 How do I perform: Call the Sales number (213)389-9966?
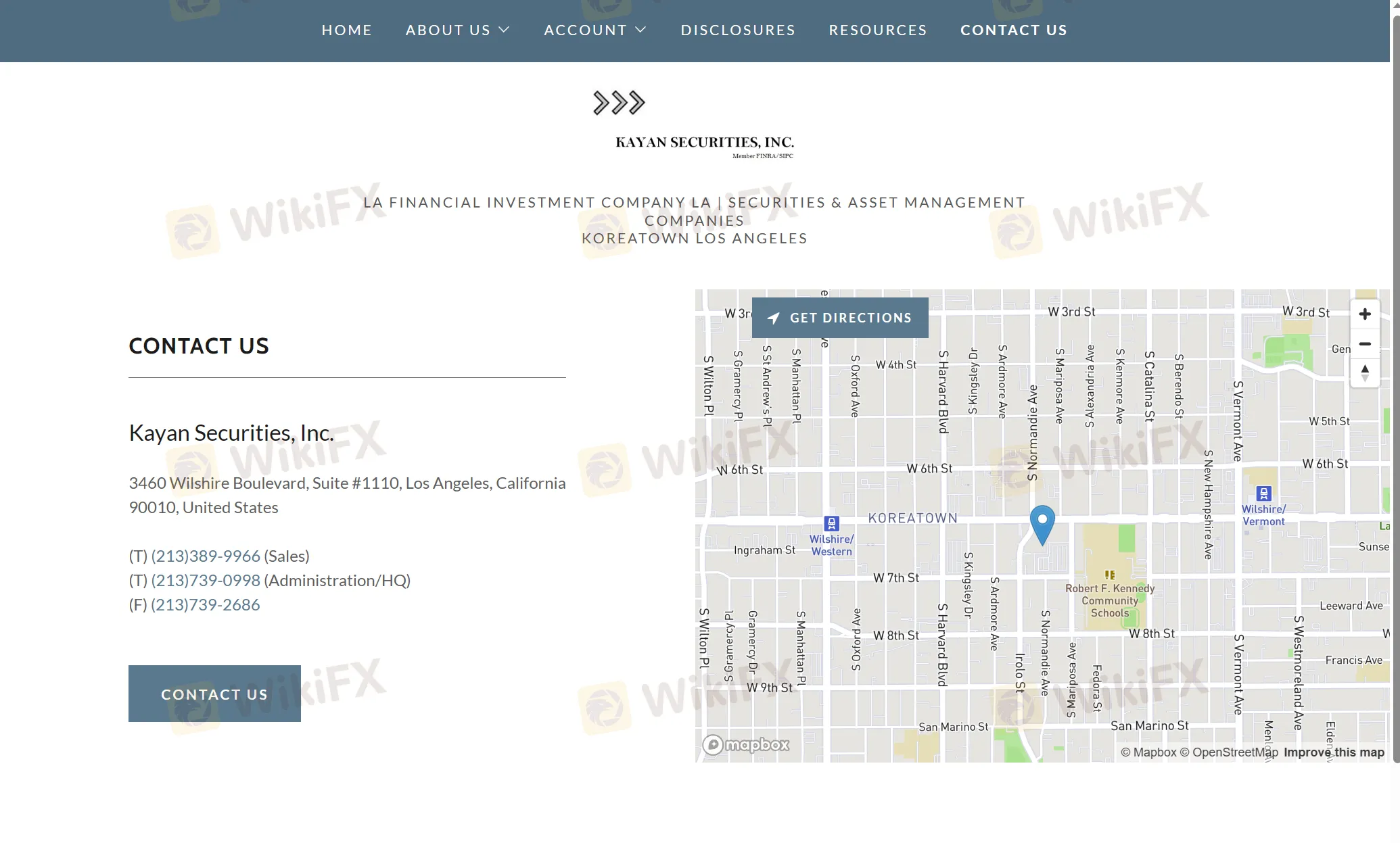pyautogui.click(x=206, y=556)
